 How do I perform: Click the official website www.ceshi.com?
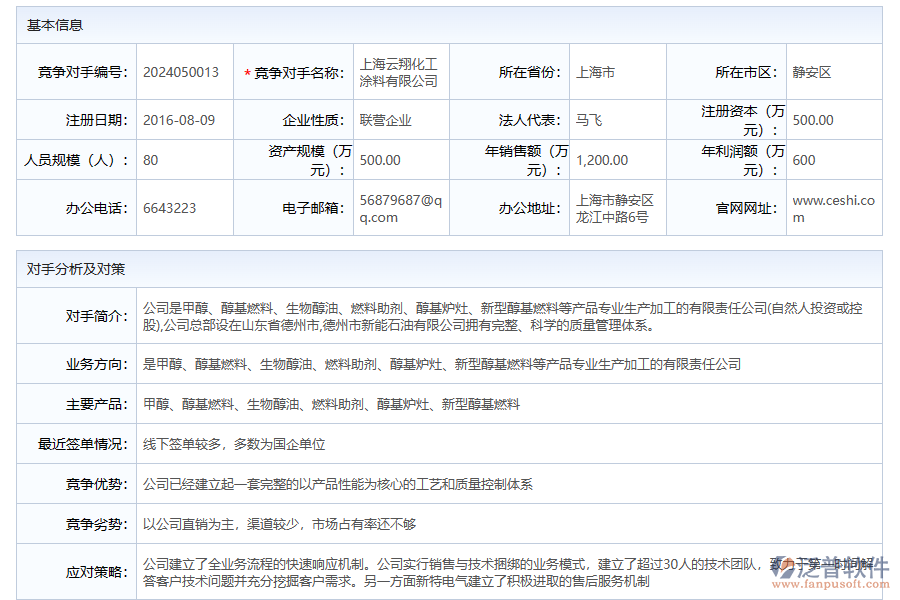tap(833, 208)
